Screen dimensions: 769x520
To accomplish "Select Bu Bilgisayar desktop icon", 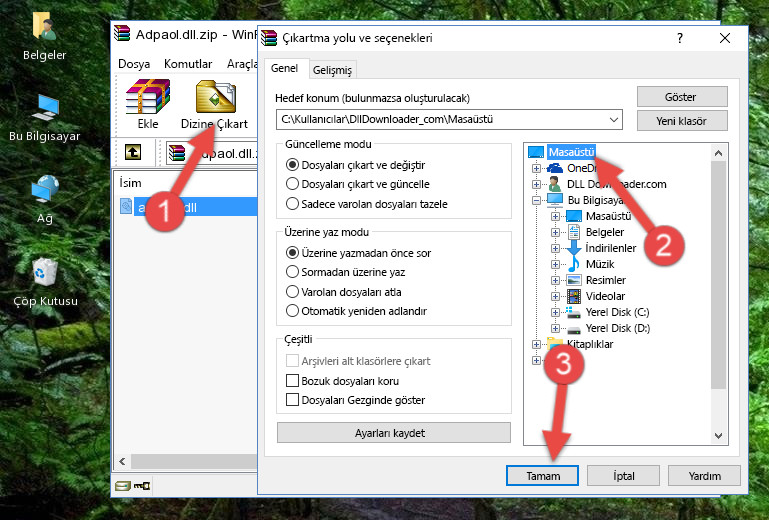I will pos(44,118).
